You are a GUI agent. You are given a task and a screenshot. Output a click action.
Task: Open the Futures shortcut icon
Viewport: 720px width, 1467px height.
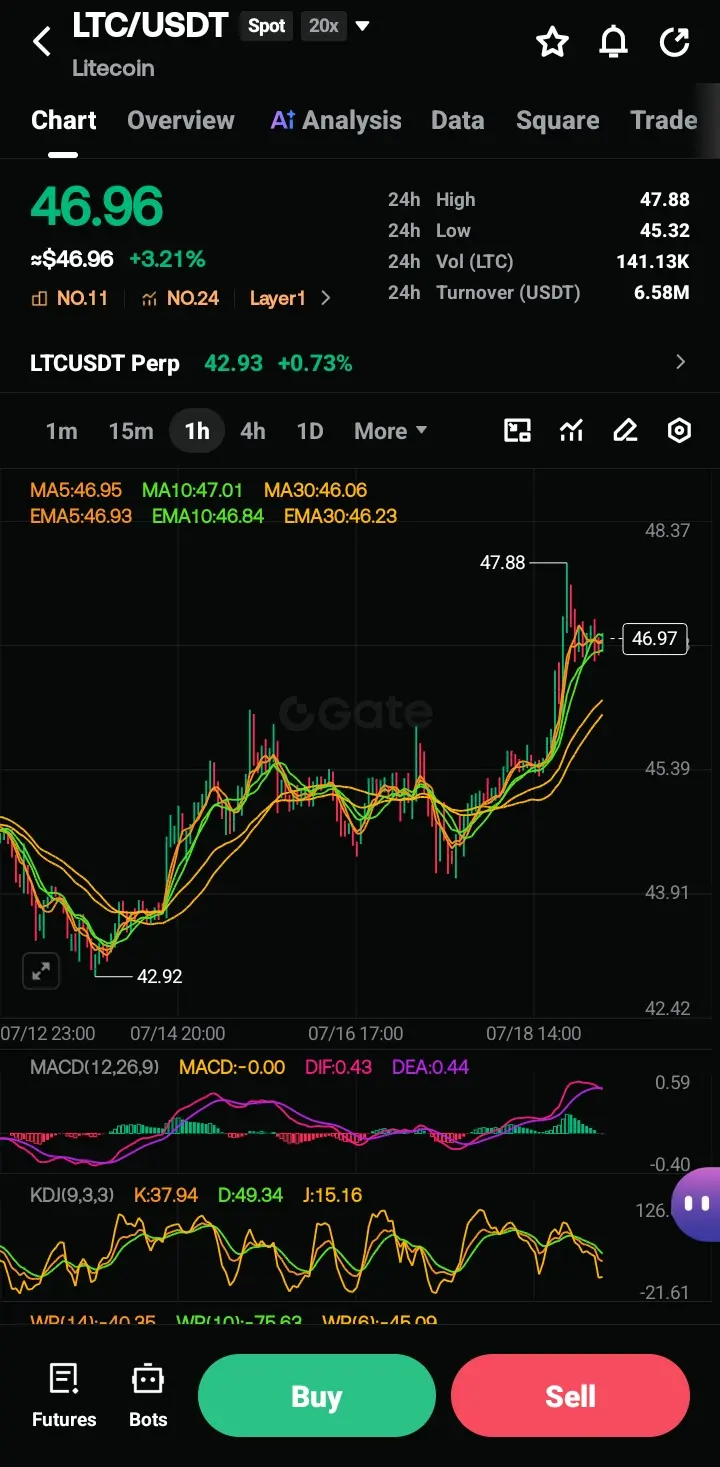click(x=64, y=1395)
